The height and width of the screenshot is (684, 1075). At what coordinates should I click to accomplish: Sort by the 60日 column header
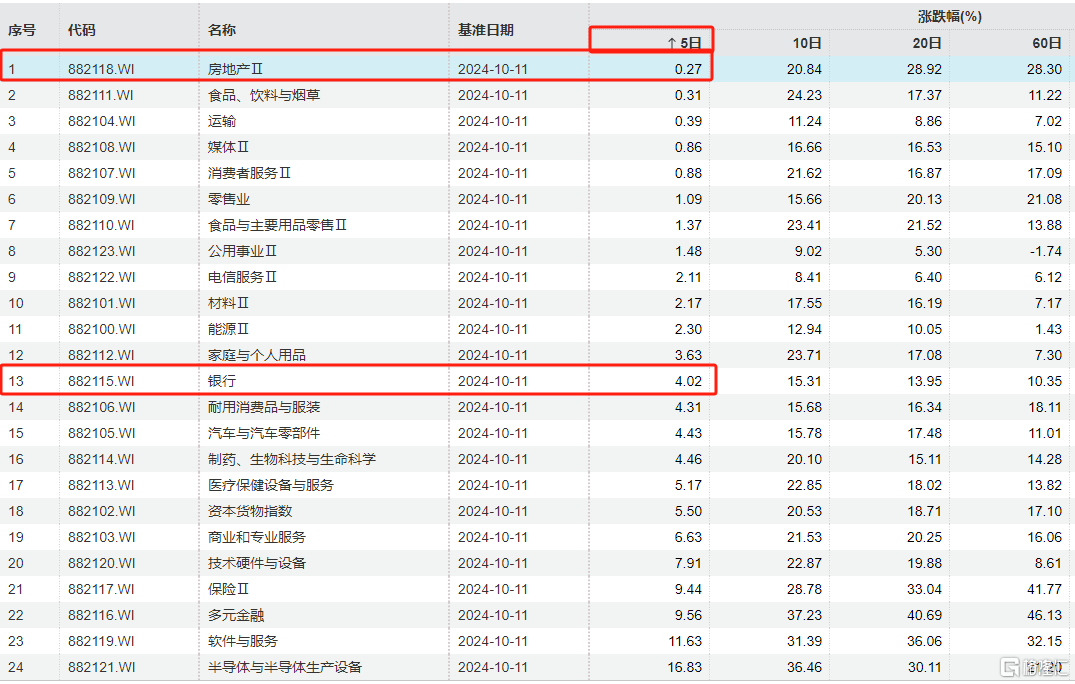pyautogui.click(x=1047, y=43)
